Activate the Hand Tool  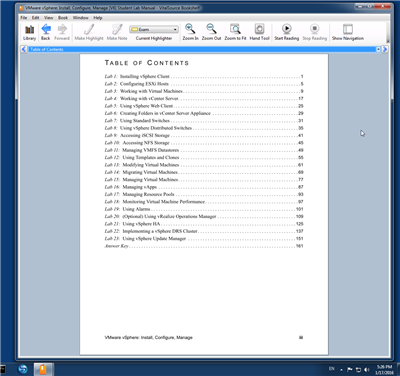click(x=259, y=32)
